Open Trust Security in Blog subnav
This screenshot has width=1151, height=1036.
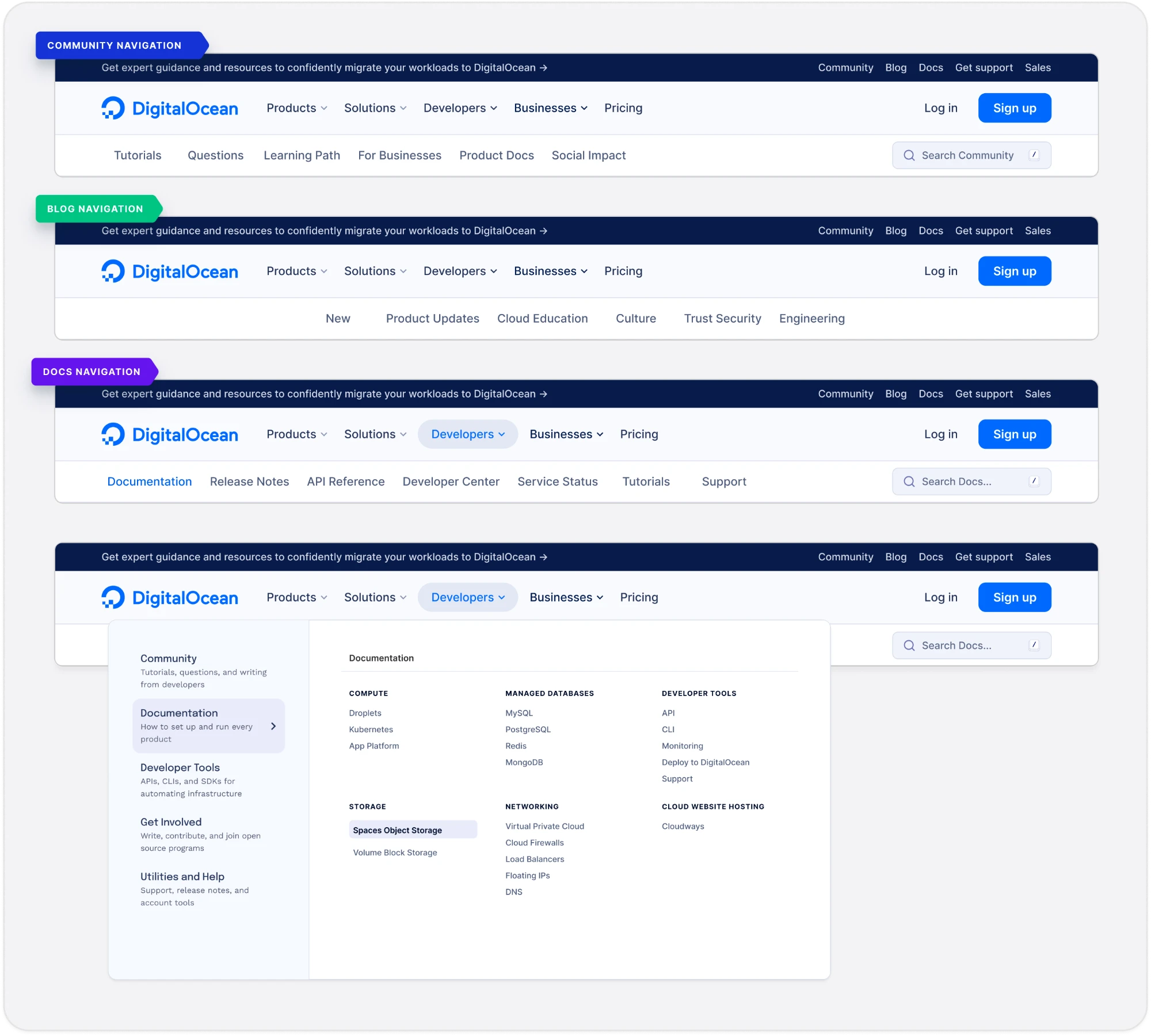click(x=723, y=319)
